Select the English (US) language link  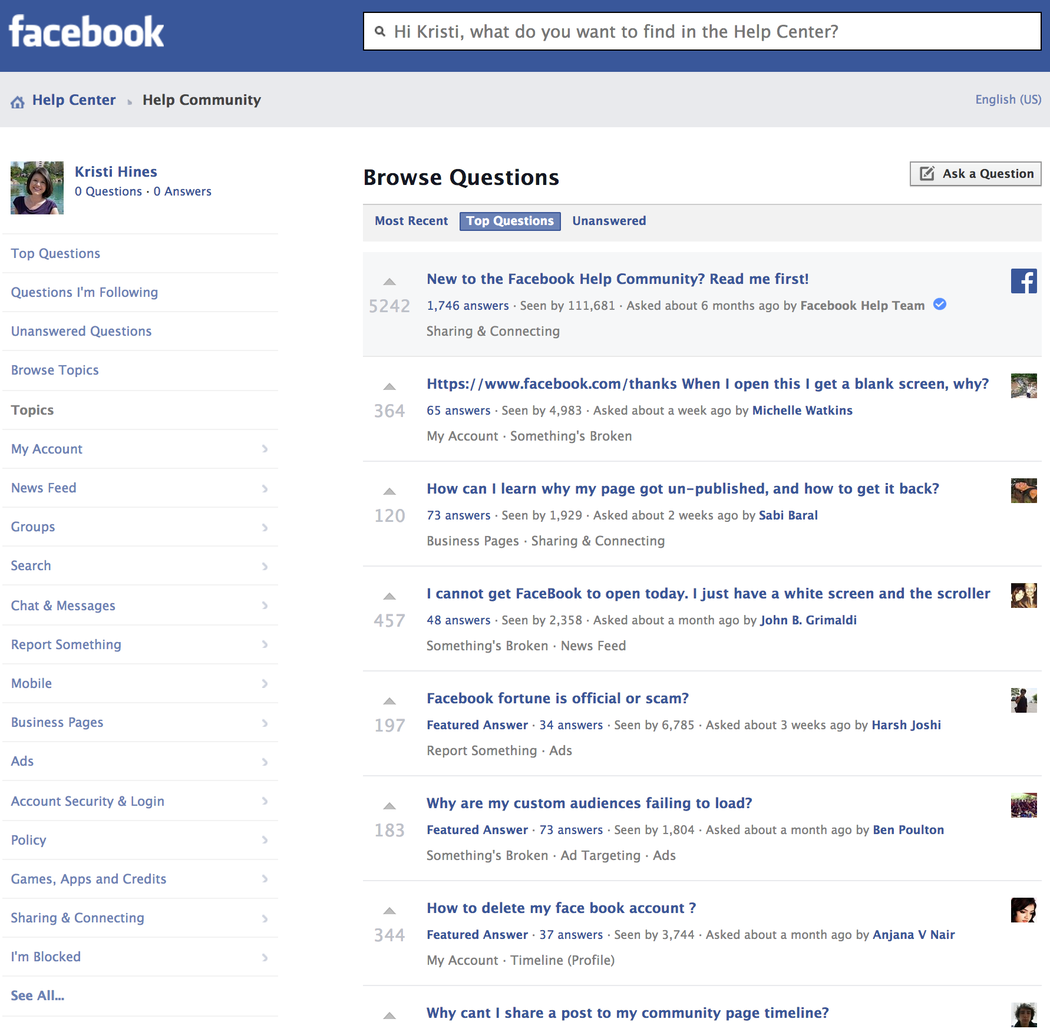(x=1007, y=100)
